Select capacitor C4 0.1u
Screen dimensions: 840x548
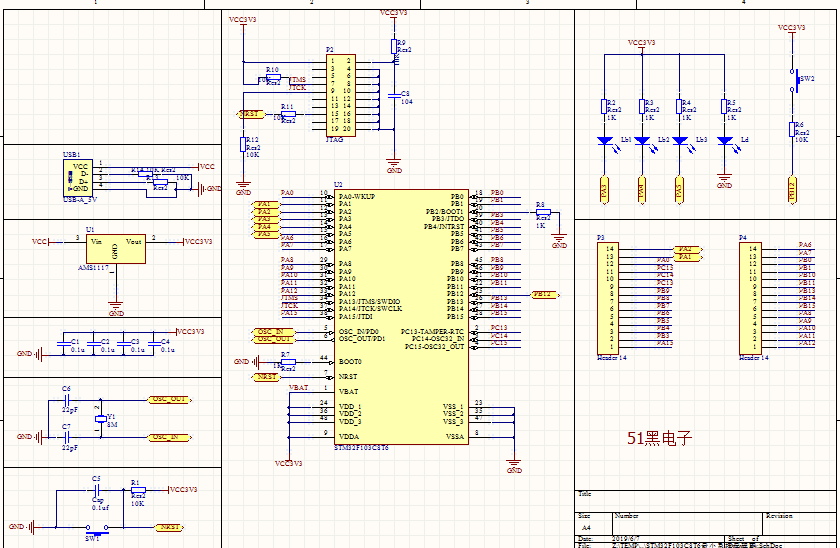(x=153, y=343)
